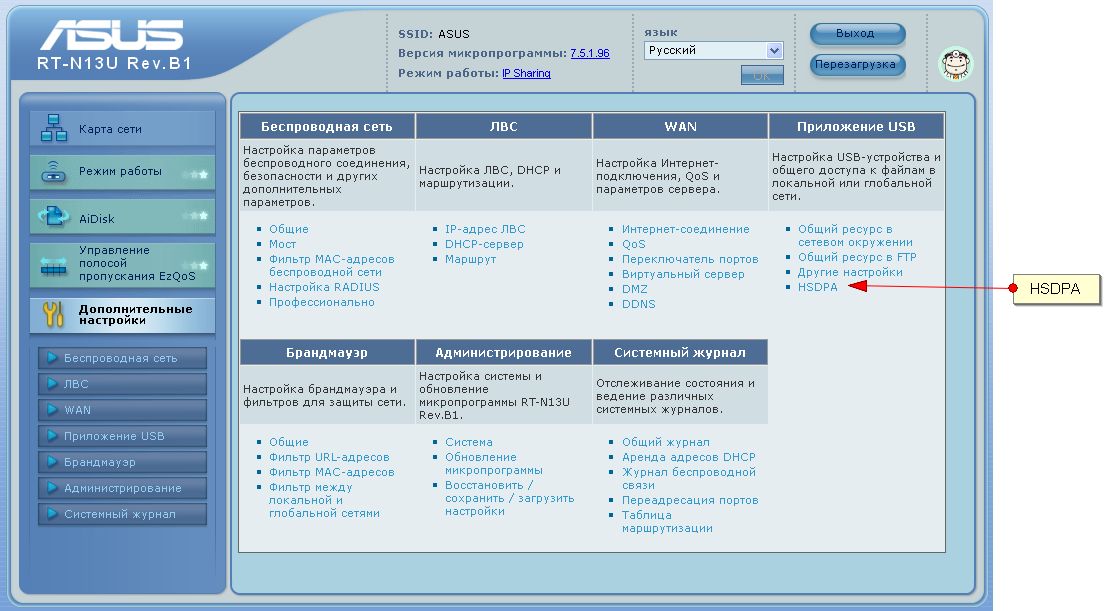Open the QoS link

(634, 244)
